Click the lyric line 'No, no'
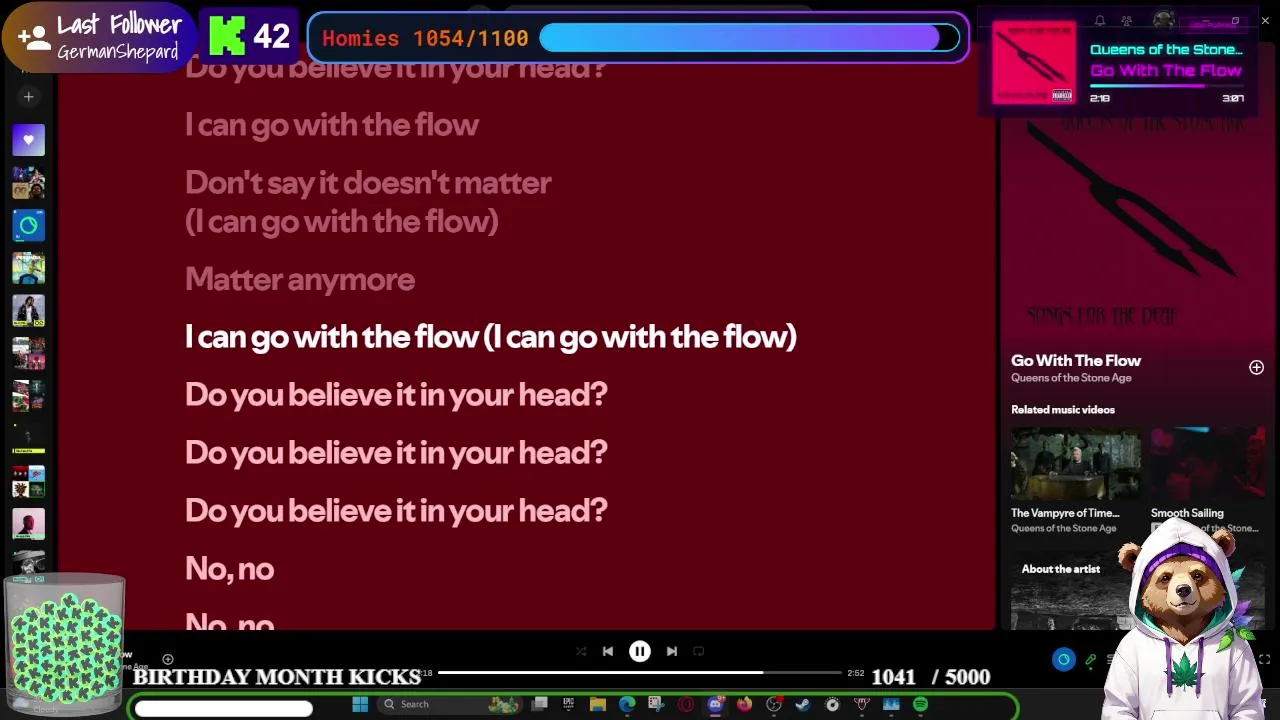1280x720 pixels. [x=229, y=569]
